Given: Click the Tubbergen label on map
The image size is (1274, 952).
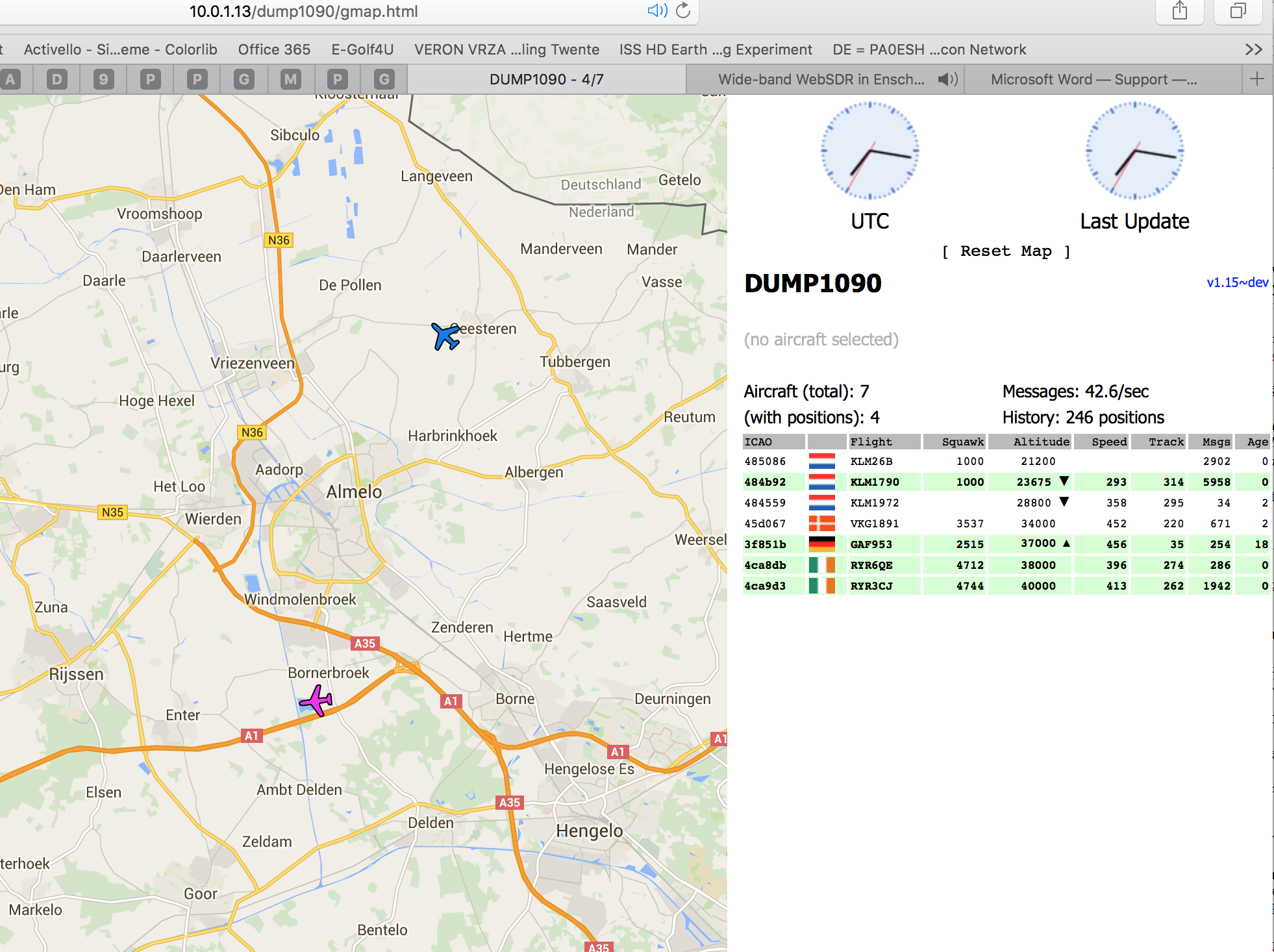Looking at the screenshot, I should coord(575,362).
